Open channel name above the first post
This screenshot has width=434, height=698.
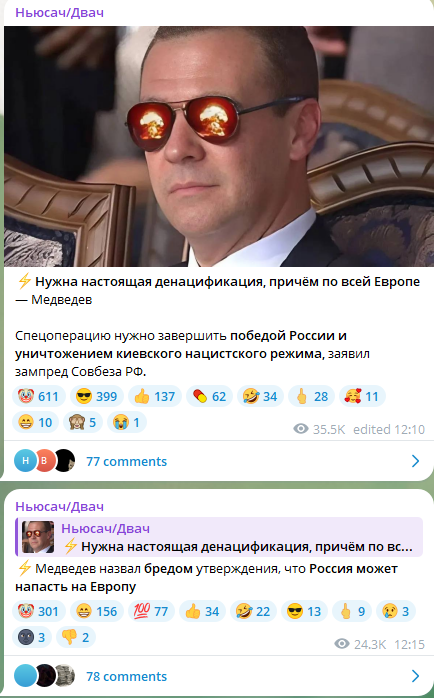pyautogui.click(x=59, y=12)
